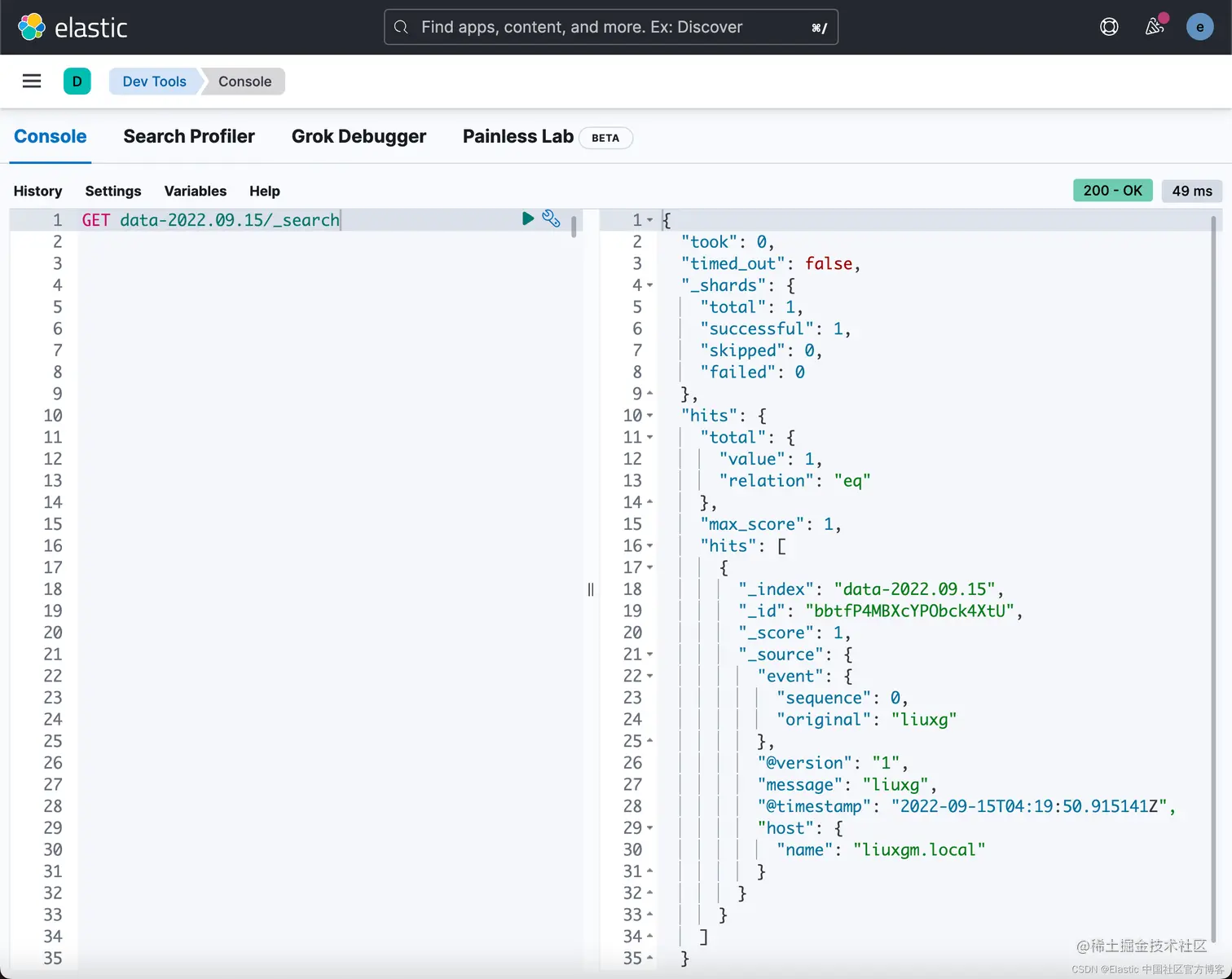Click the 49 ms response time badge
This screenshot has width=1232, height=979.
pos(1191,191)
